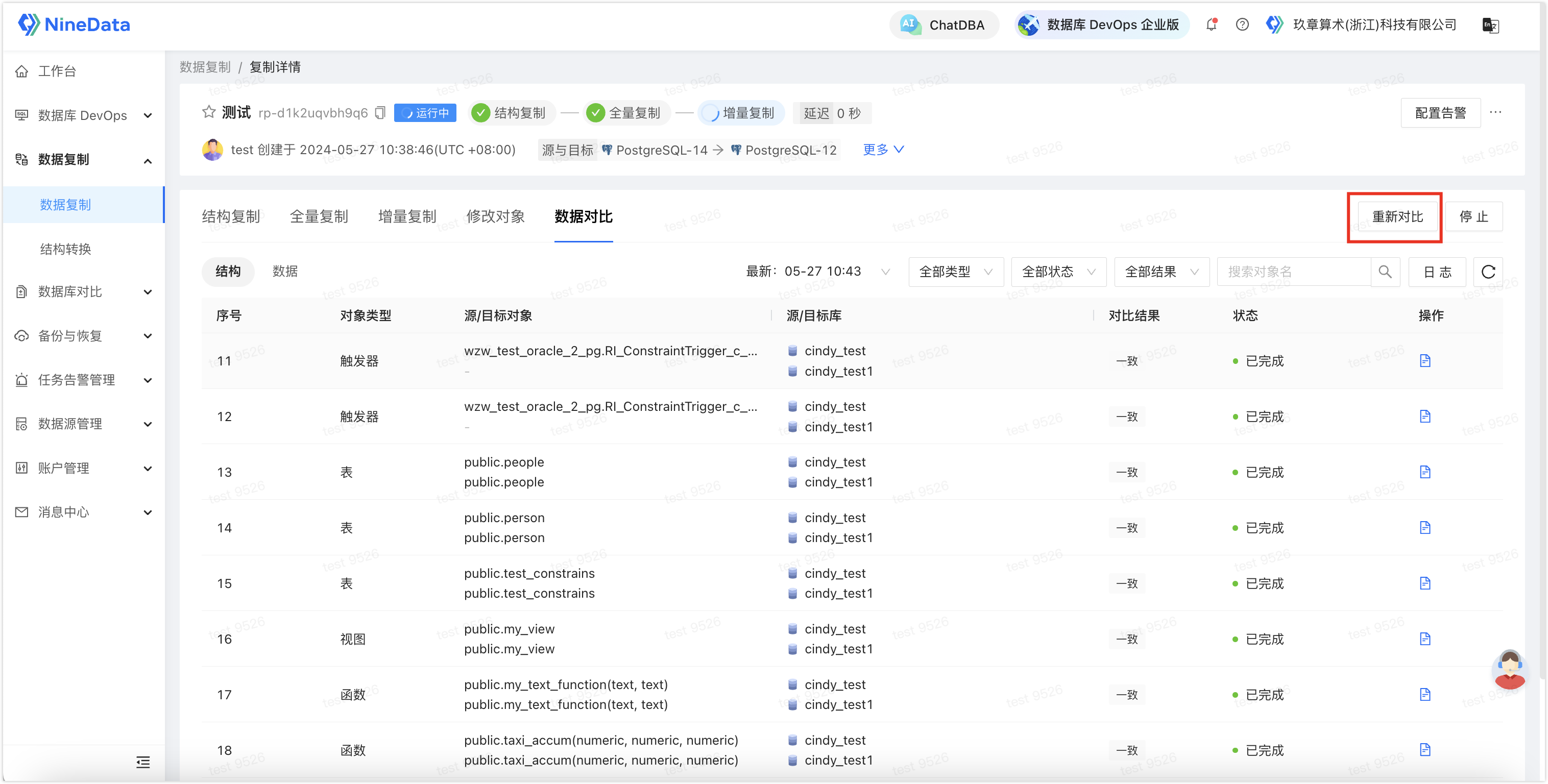
Task: Click the search magnifier icon
Action: tap(1385, 272)
